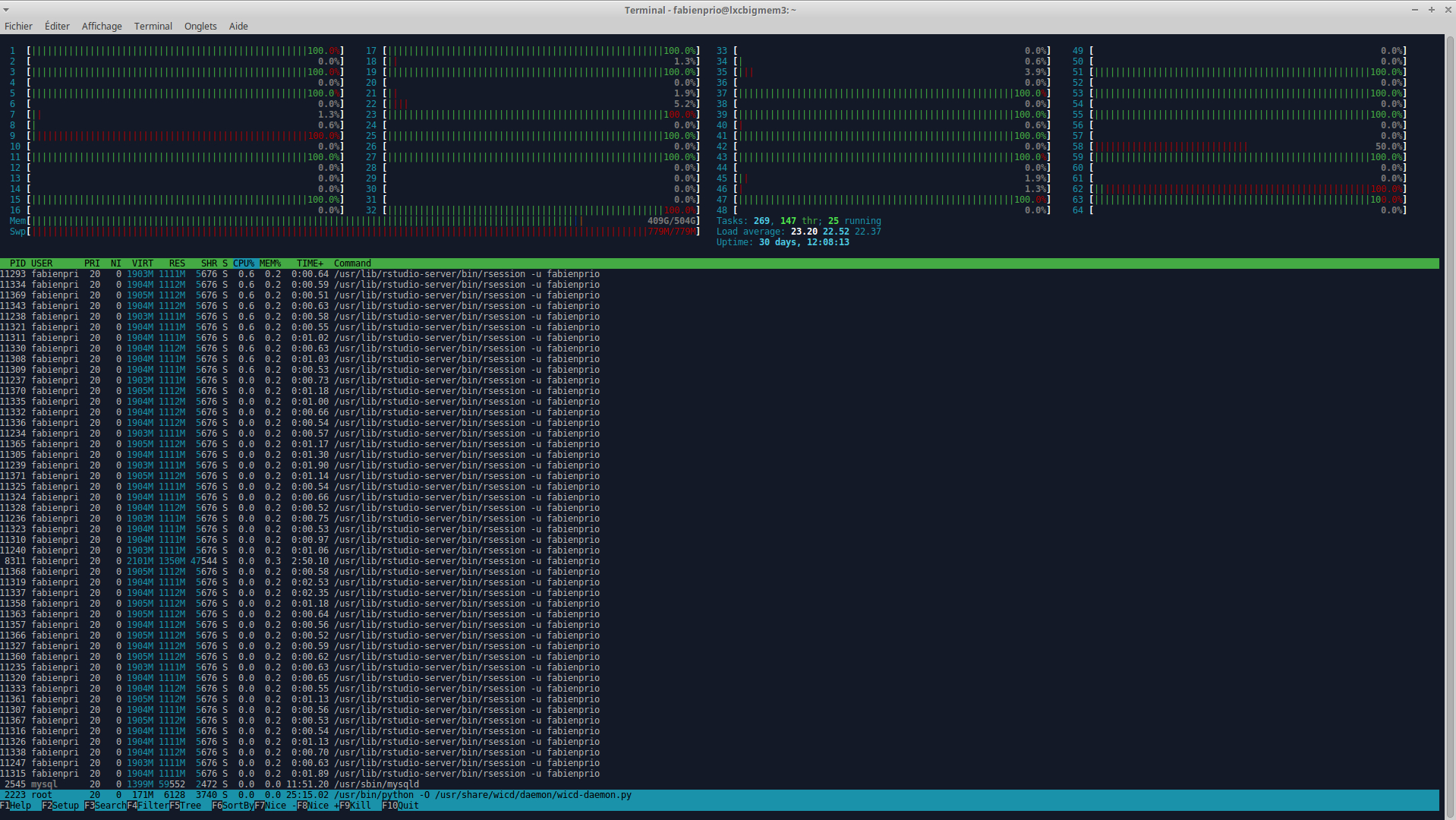This screenshot has width=1456, height=820.
Task: Click the TIME+ column header
Action: (x=310, y=263)
